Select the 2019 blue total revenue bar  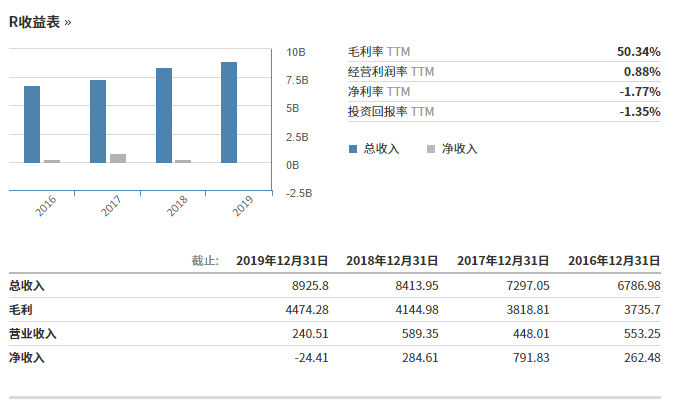(x=229, y=112)
